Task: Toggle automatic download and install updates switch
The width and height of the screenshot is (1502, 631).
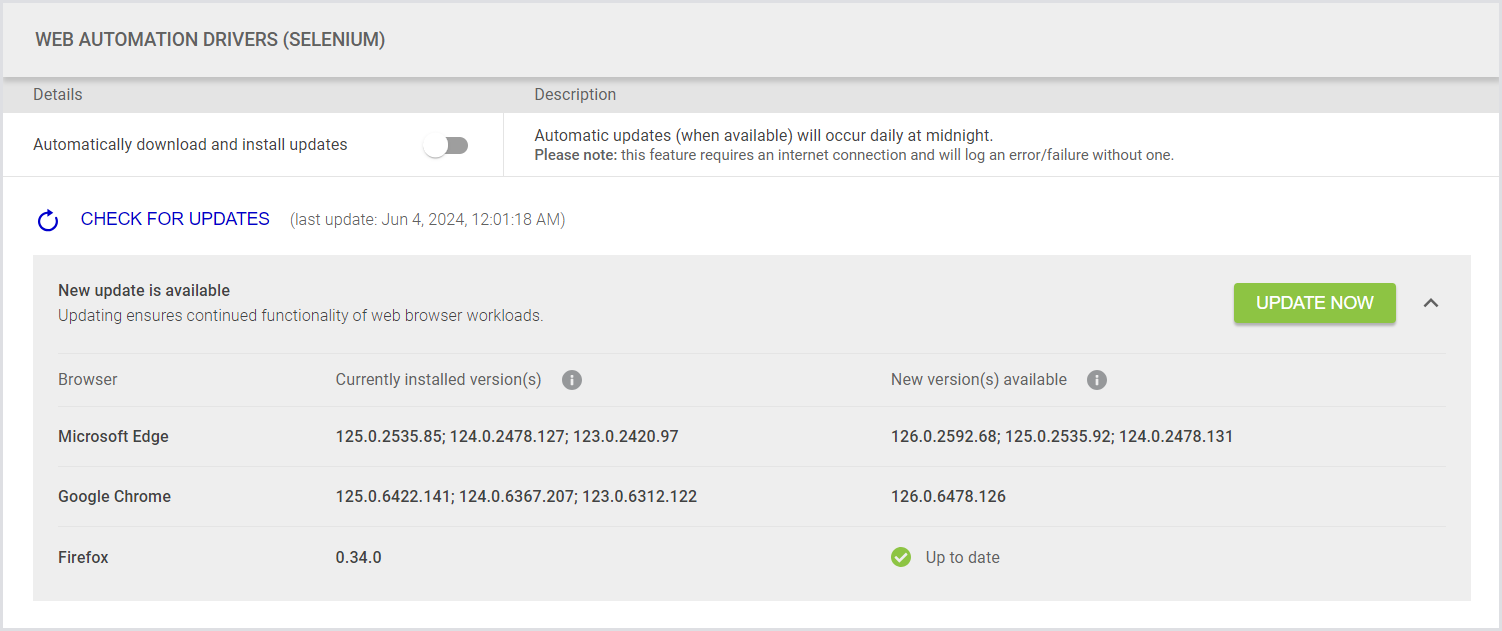Action: [446, 145]
